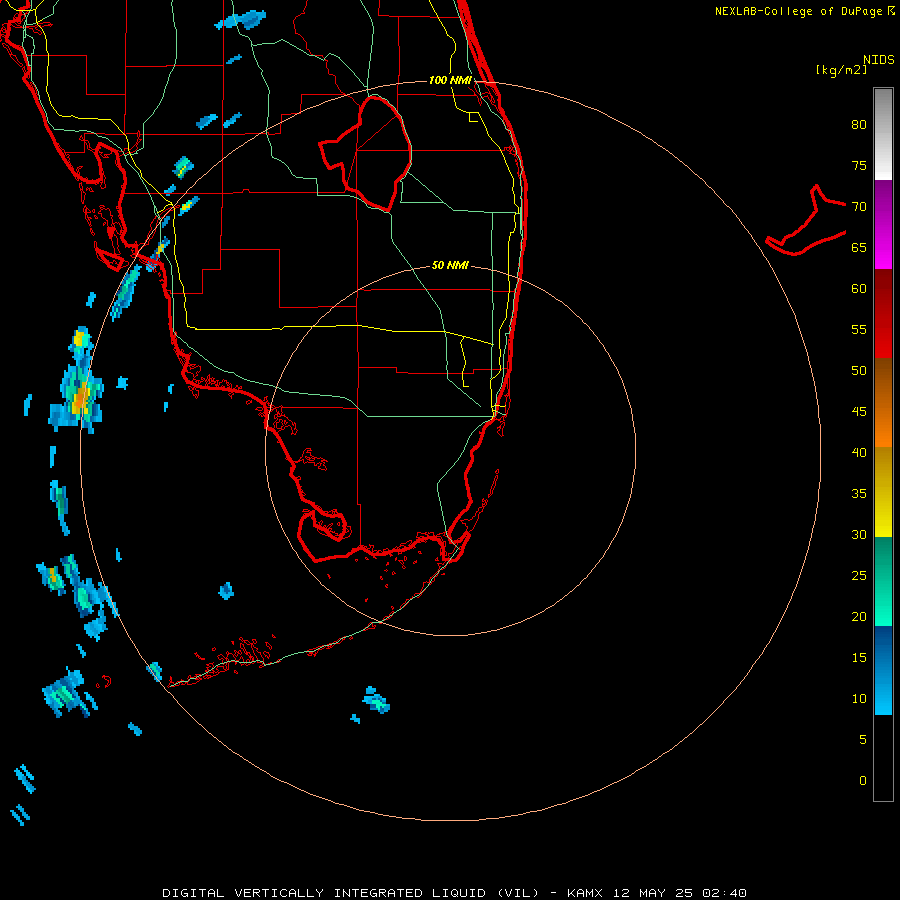Image resolution: width=900 pixels, height=900 pixels.
Task: Select the 25 value on the color scale
Action: point(859,576)
